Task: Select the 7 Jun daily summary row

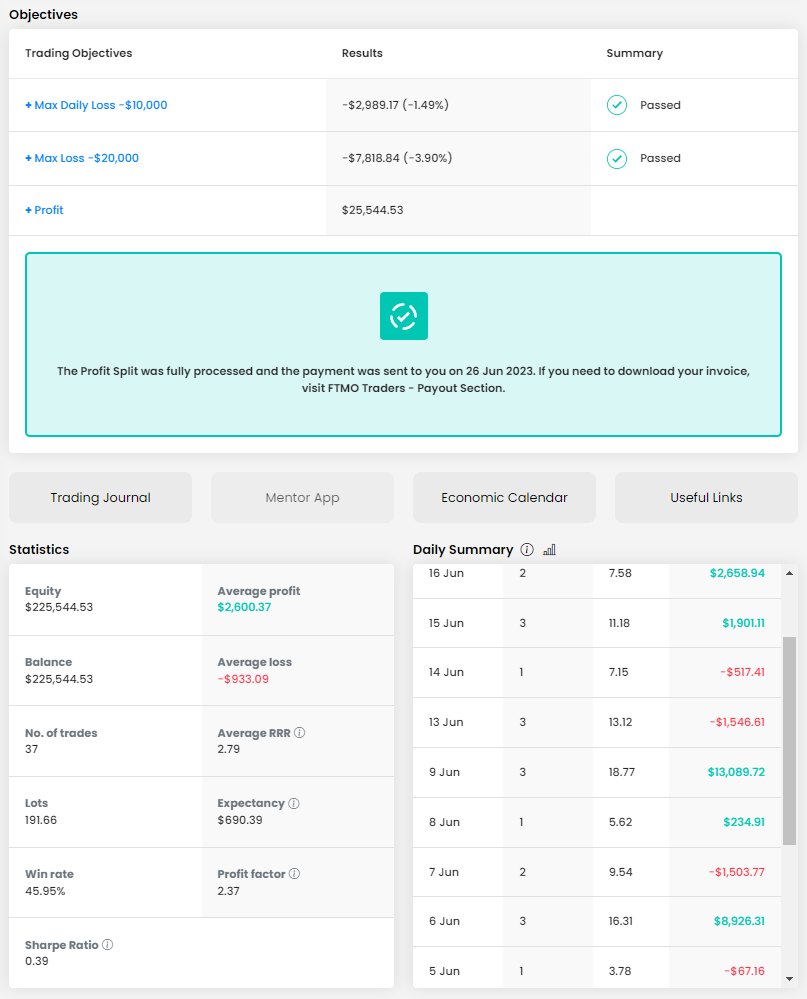Action: pyautogui.click(x=597, y=872)
